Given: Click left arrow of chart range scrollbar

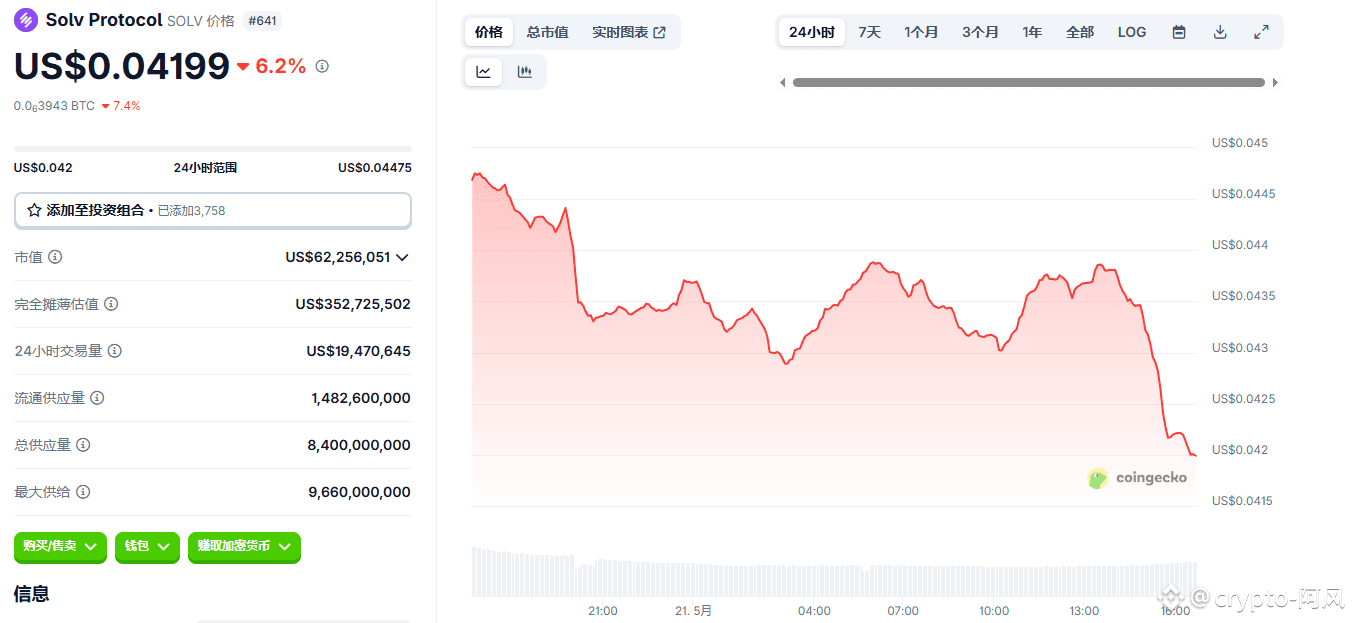Looking at the screenshot, I should 782,83.
